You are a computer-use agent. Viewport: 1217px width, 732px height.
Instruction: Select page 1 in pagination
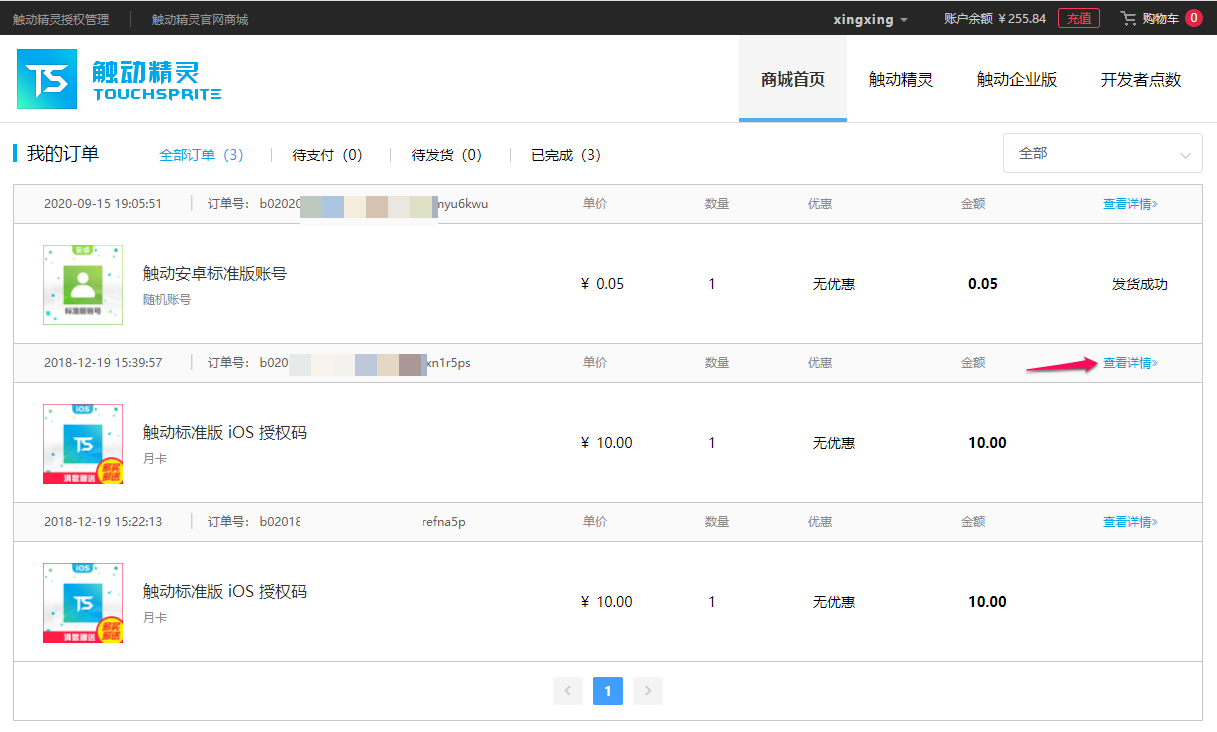tap(608, 690)
